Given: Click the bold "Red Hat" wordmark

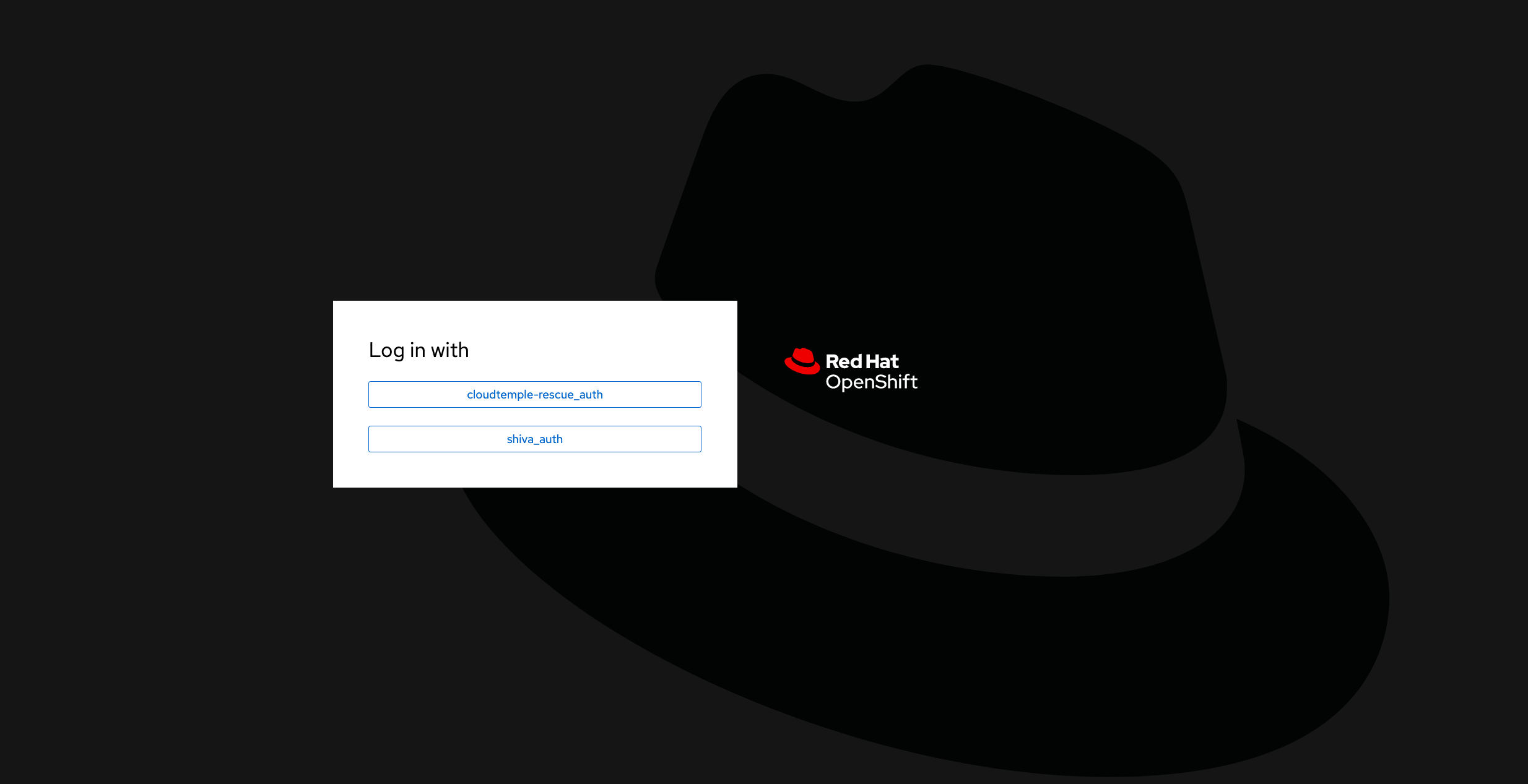Looking at the screenshot, I should [861, 361].
